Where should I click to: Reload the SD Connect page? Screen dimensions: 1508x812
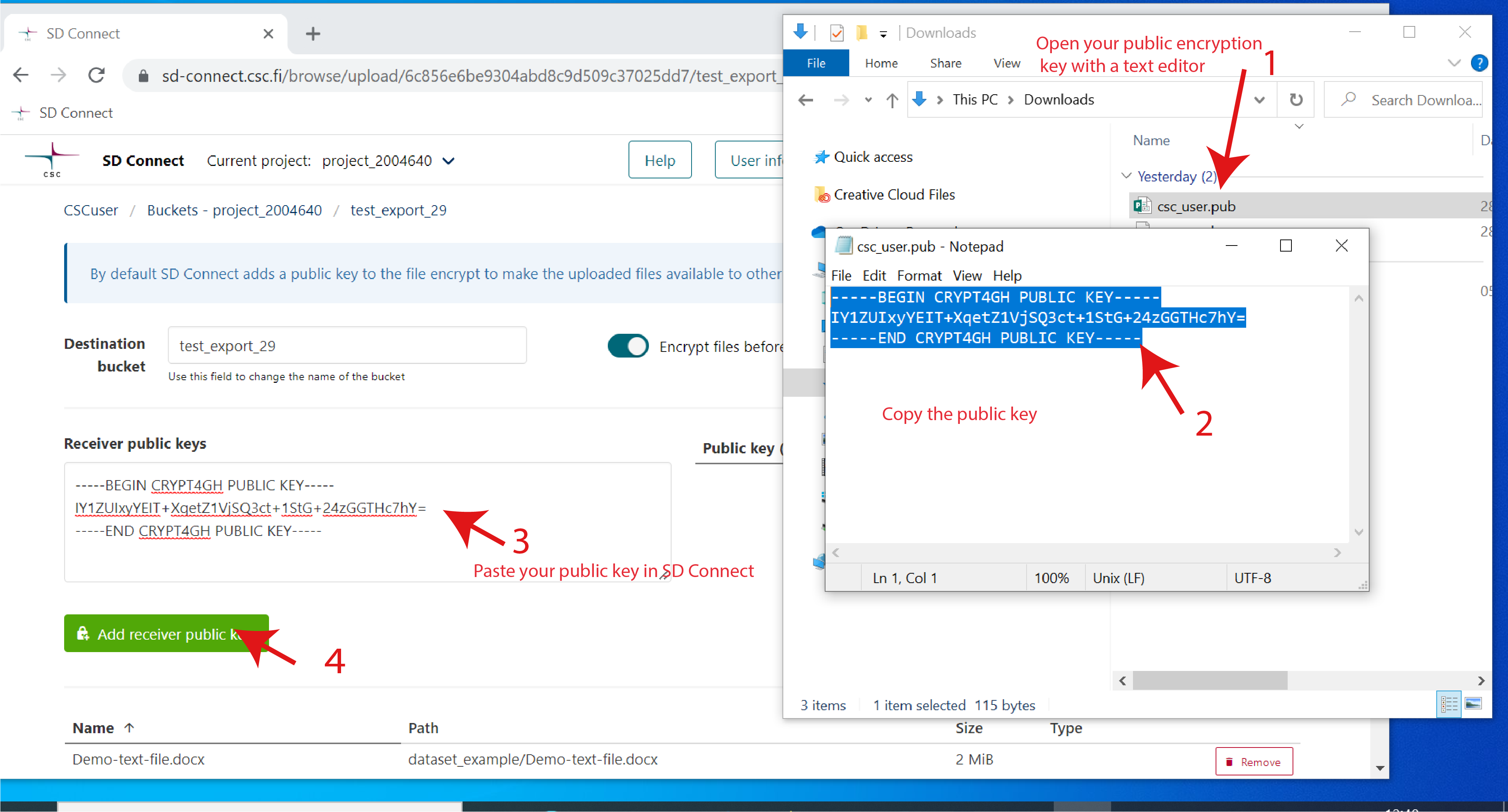click(x=97, y=75)
